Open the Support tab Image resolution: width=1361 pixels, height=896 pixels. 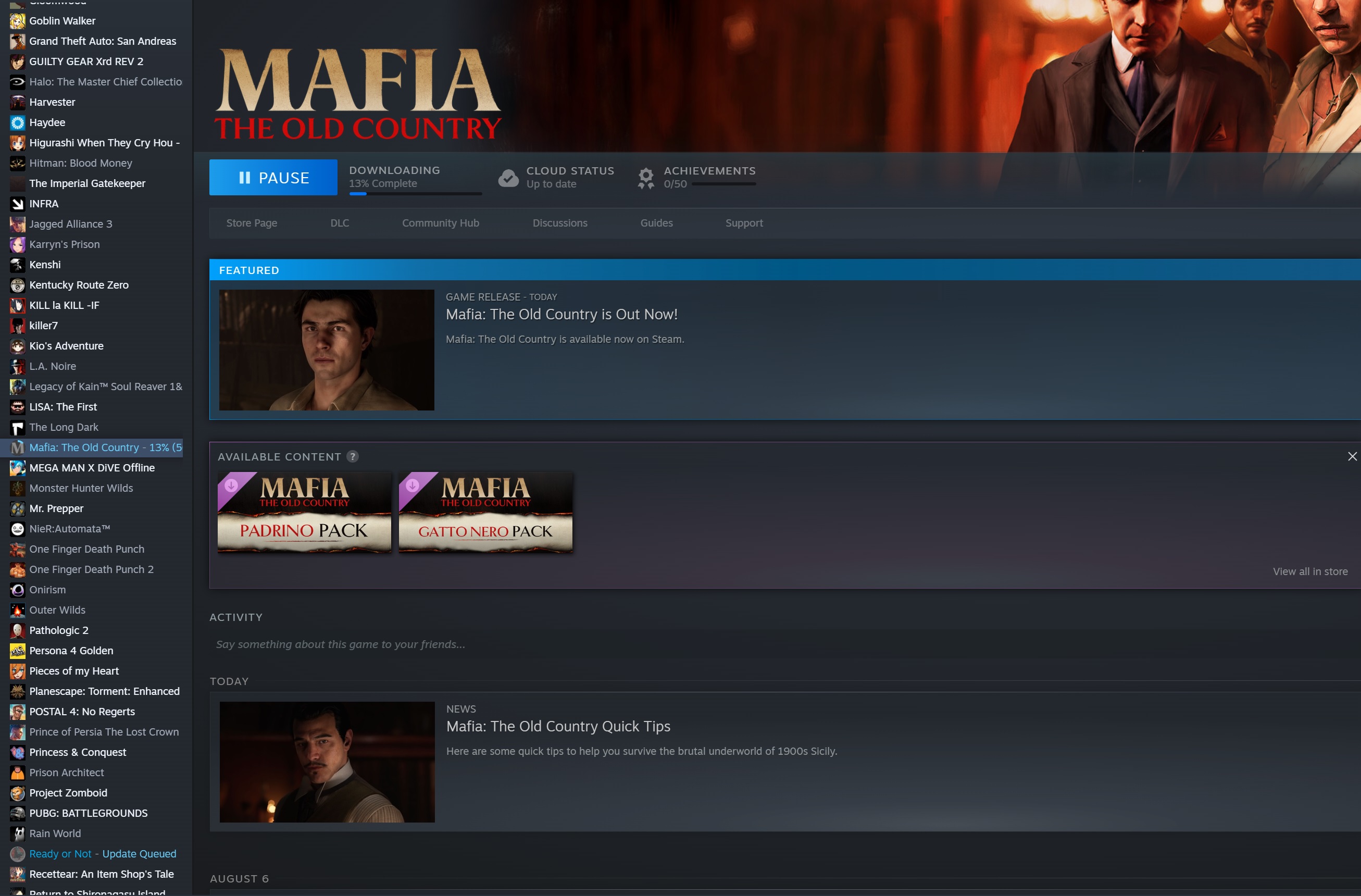(744, 223)
